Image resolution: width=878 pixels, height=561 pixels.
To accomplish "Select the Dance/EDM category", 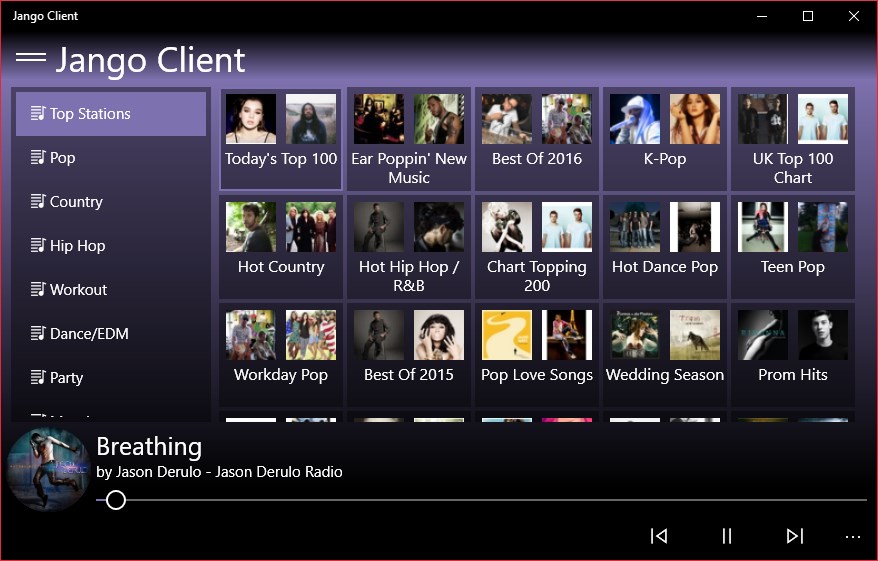I will [x=111, y=334].
